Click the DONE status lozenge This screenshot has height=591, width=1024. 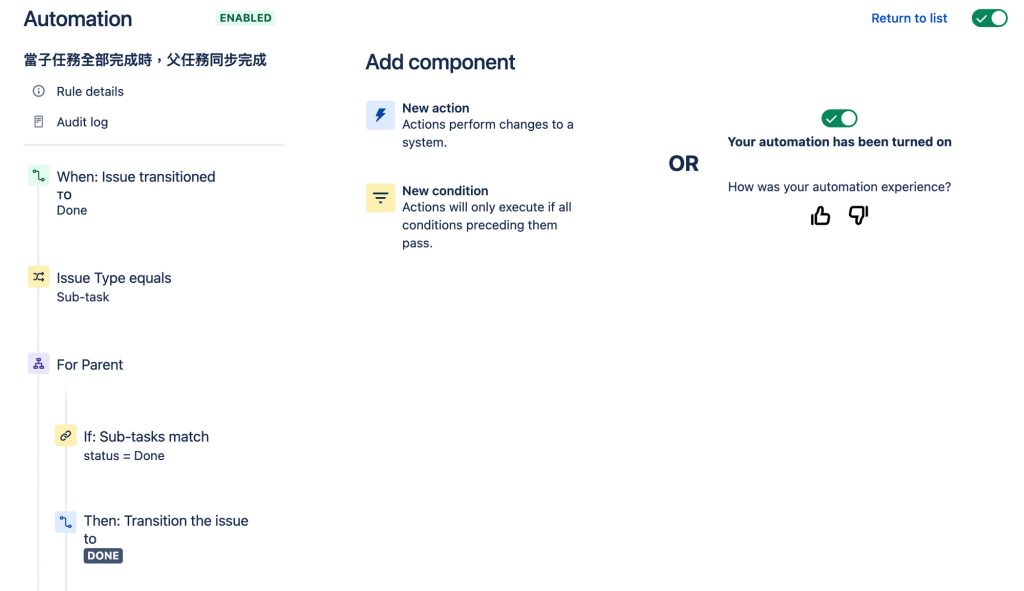(103, 556)
